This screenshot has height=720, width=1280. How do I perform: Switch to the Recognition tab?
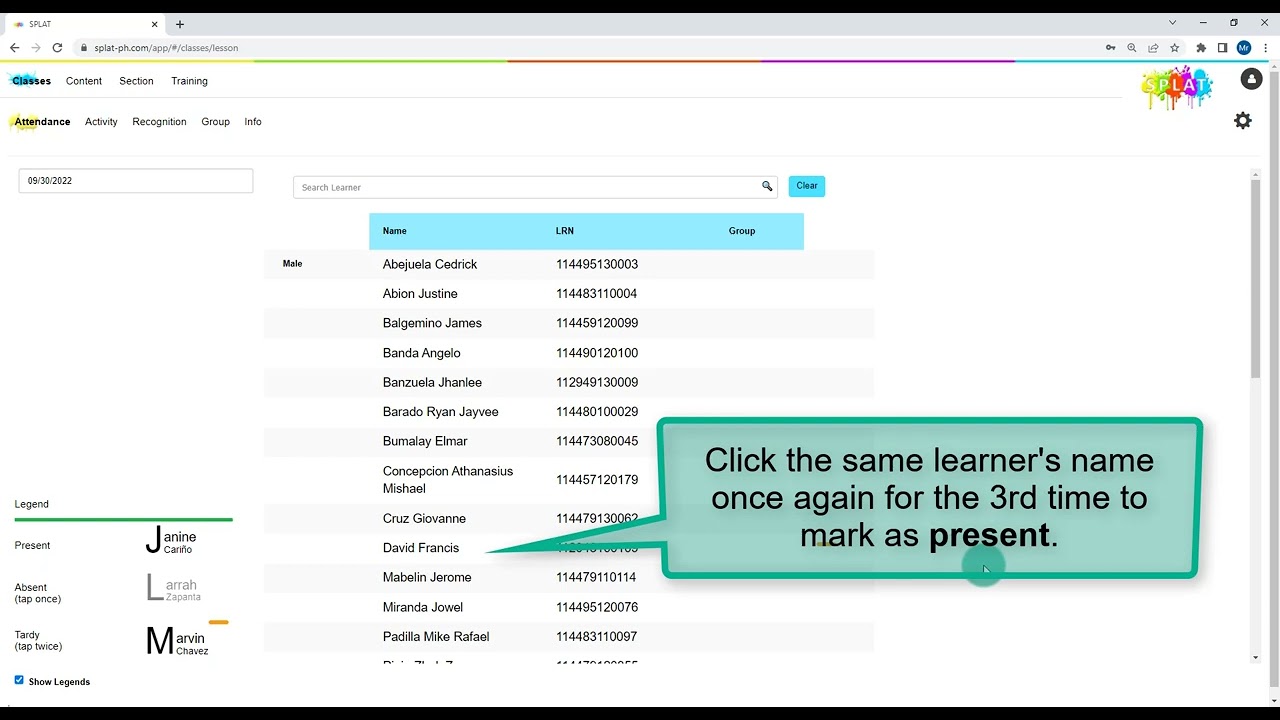159,122
